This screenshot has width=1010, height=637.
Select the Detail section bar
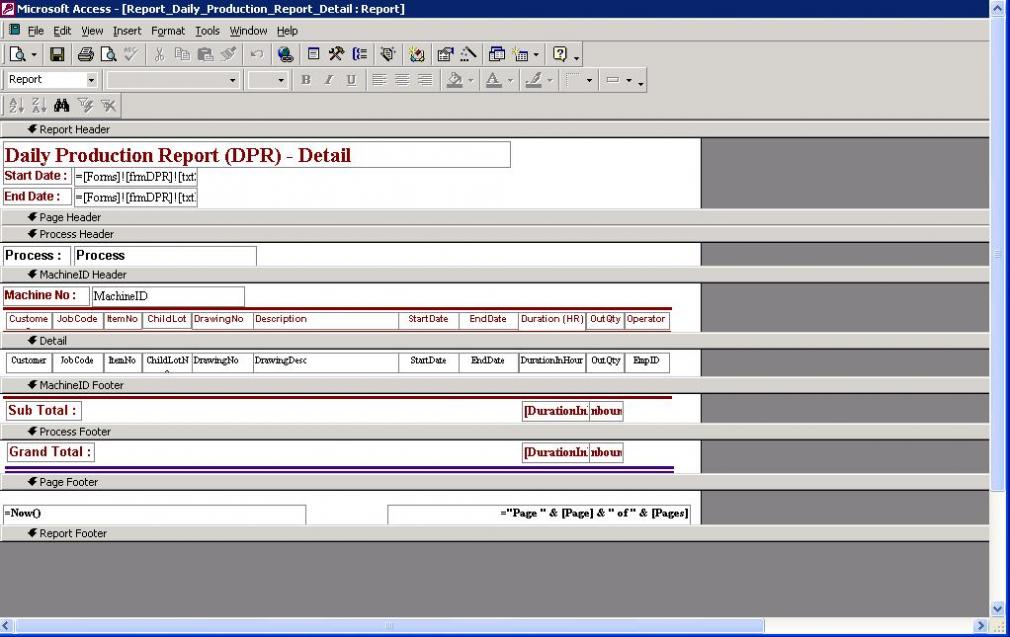[x=495, y=341]
